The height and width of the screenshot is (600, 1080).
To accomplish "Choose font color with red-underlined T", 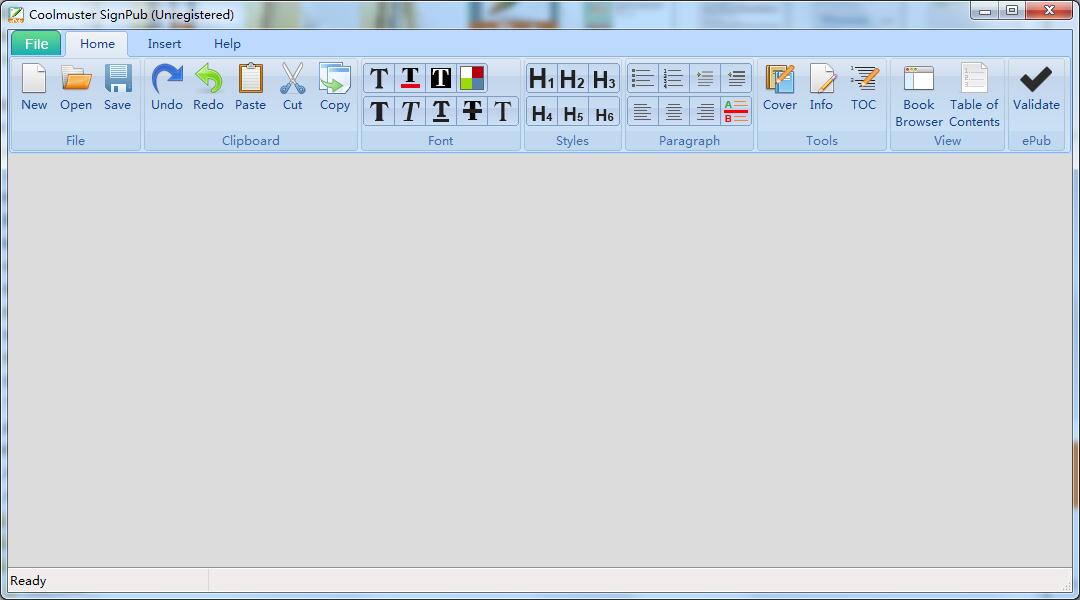I will [410, 78].
